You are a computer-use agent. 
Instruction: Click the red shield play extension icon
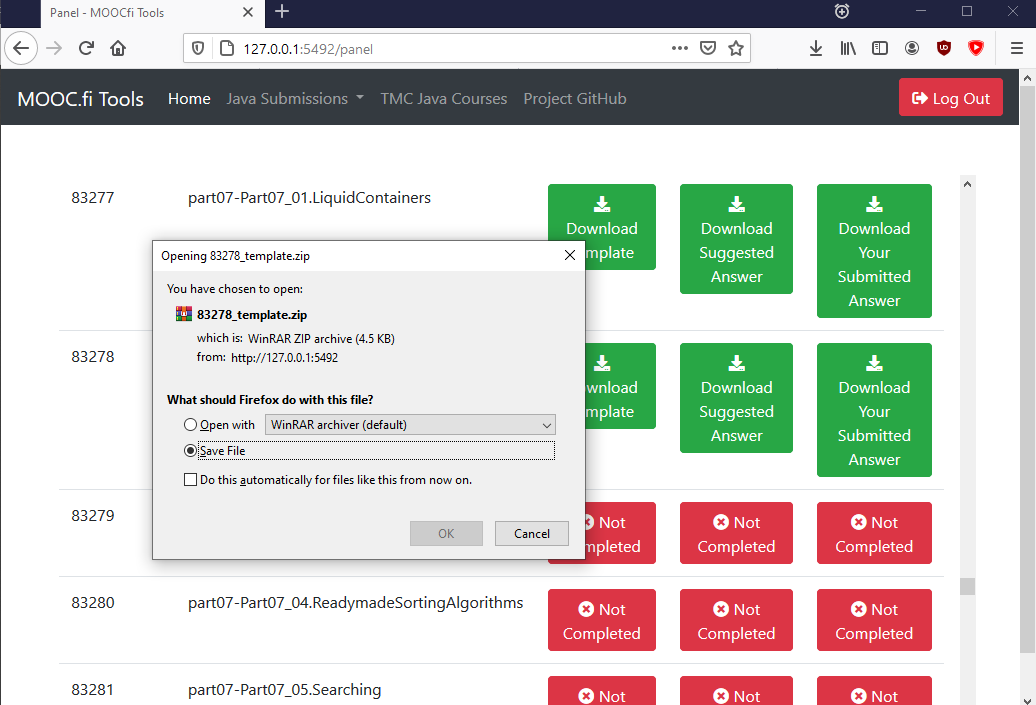(x=976, y=48)
